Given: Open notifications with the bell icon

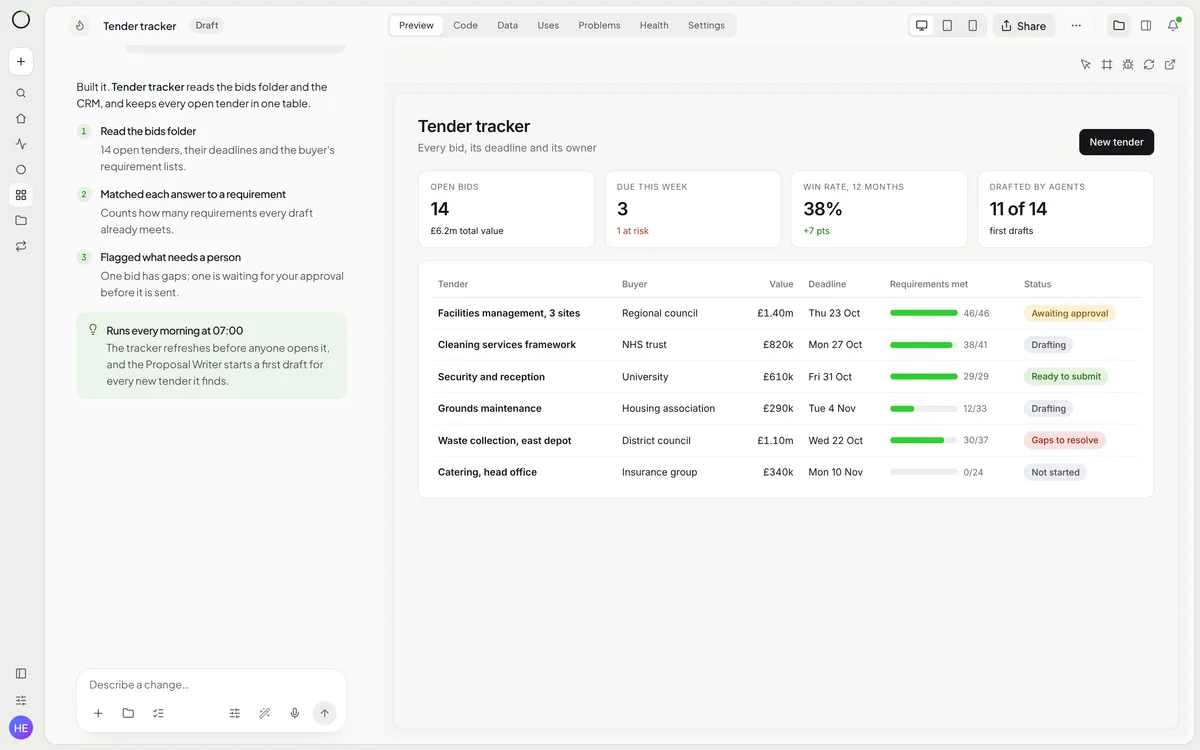Looking at the screenshot, I should point(1173,26).
